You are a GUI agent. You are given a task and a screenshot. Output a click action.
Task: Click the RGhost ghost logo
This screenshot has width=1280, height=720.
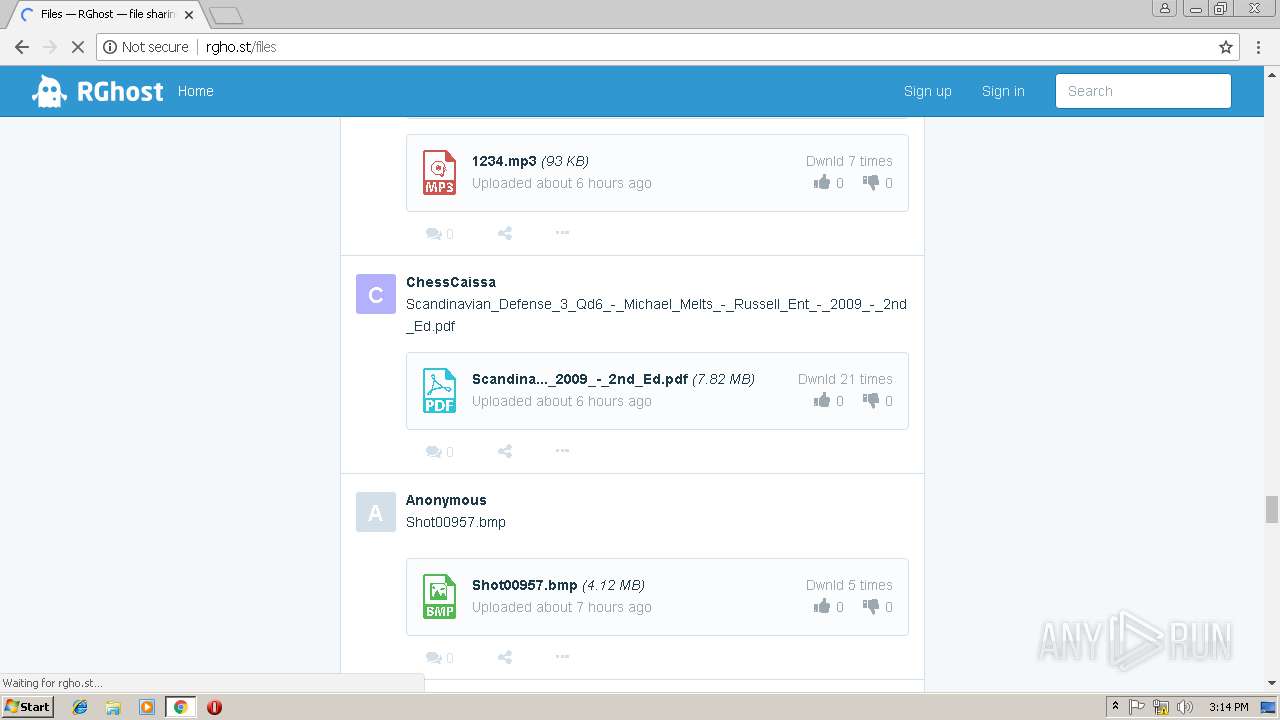tap(49, 91)
